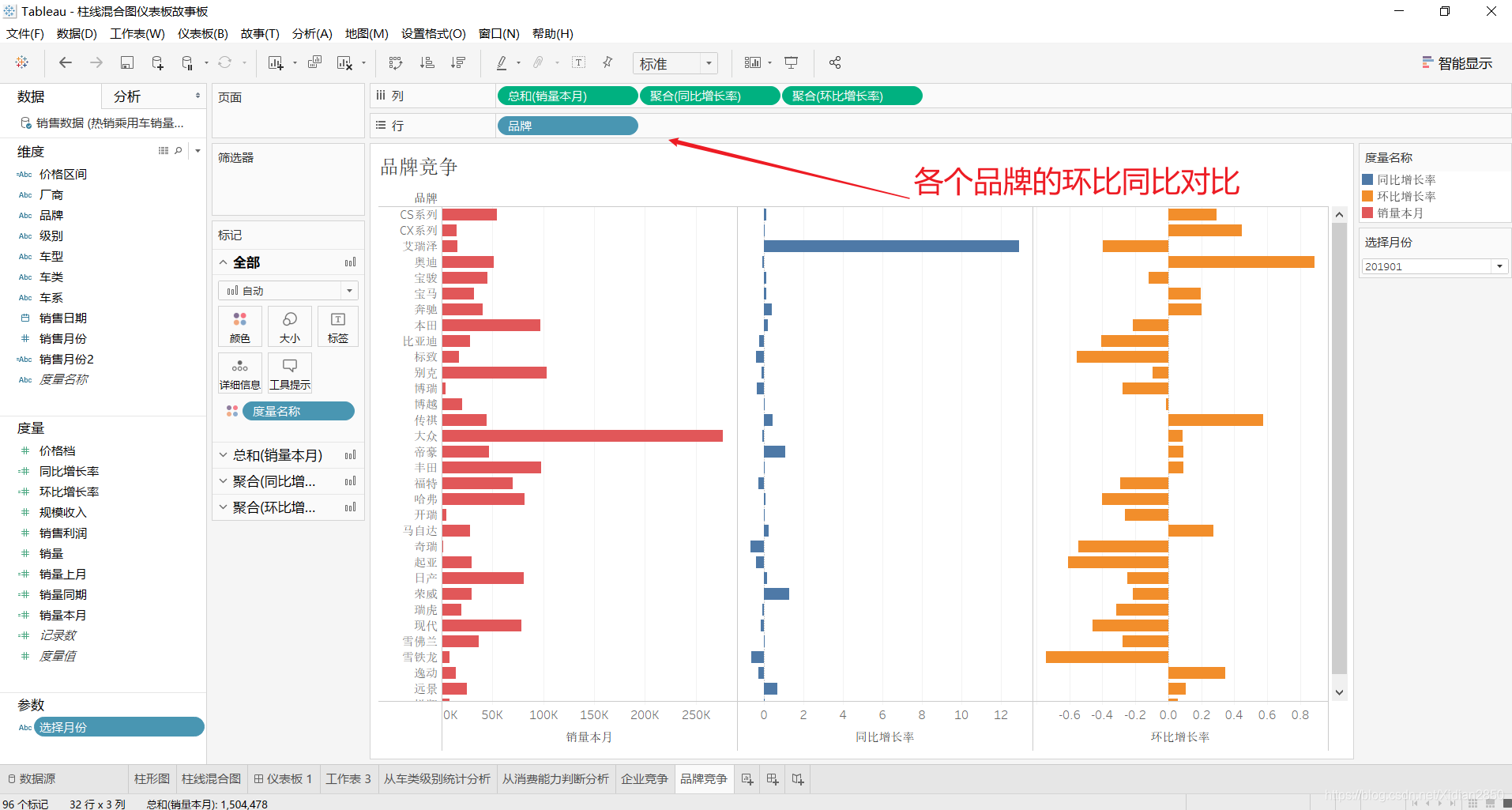Click the redo forward arrow
The image size is (1512, 810).
click(x=96, y=62)
